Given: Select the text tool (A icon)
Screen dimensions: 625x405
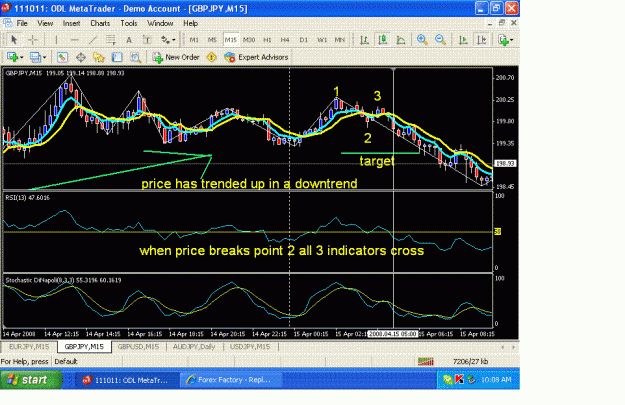Looking at the screenshot, I should coord(129,40).
